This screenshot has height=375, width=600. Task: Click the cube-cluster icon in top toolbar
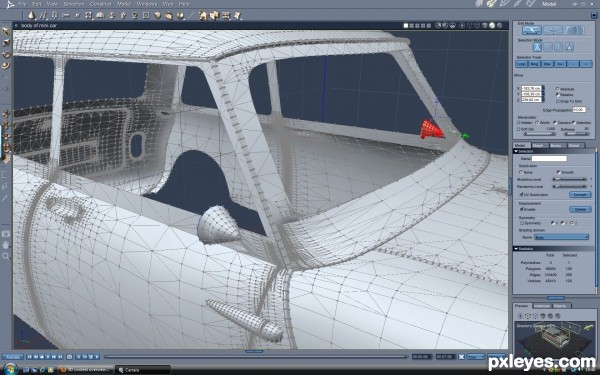pyautogui.click(x=214, y=15)
